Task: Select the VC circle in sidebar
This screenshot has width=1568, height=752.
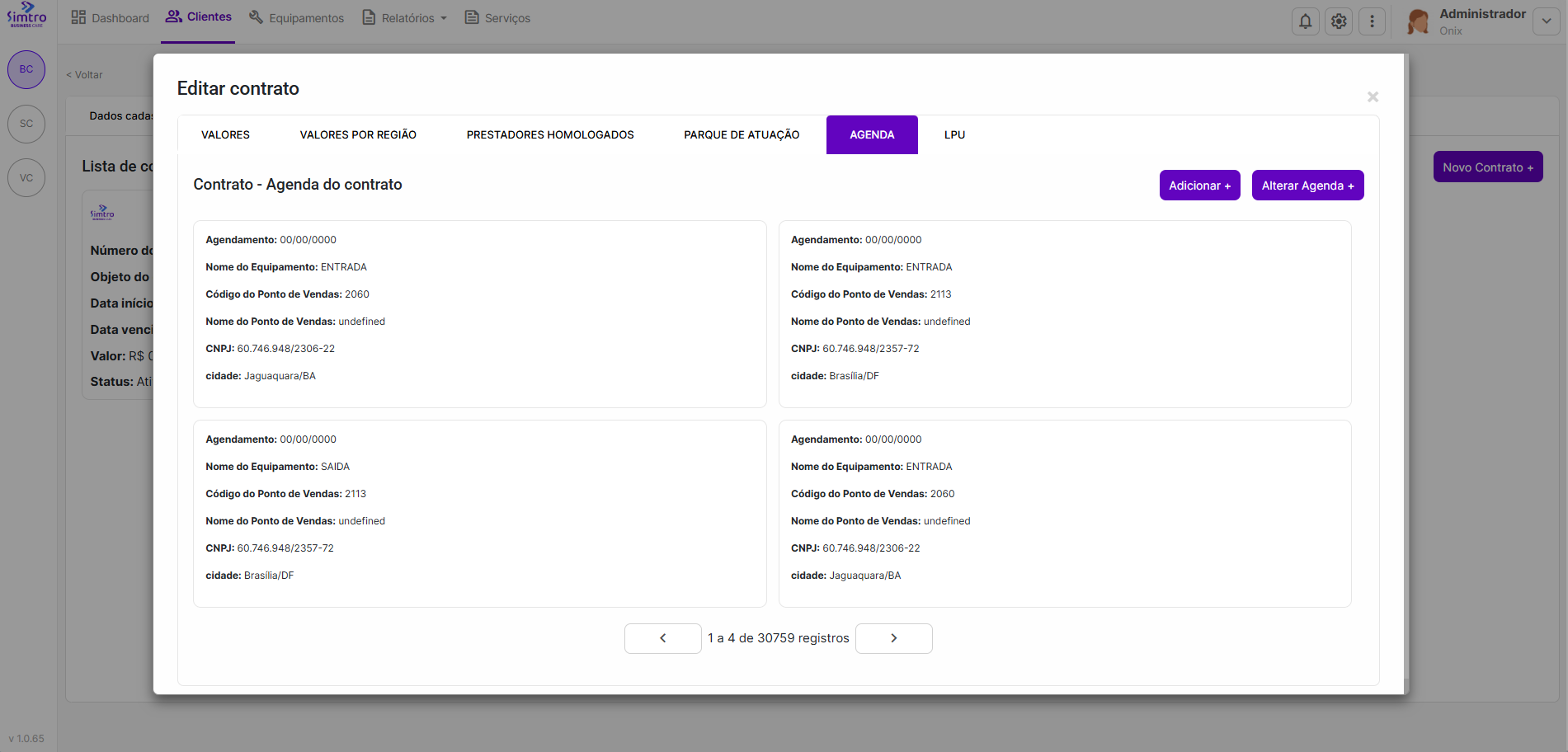Action: [x=26, y=178]
